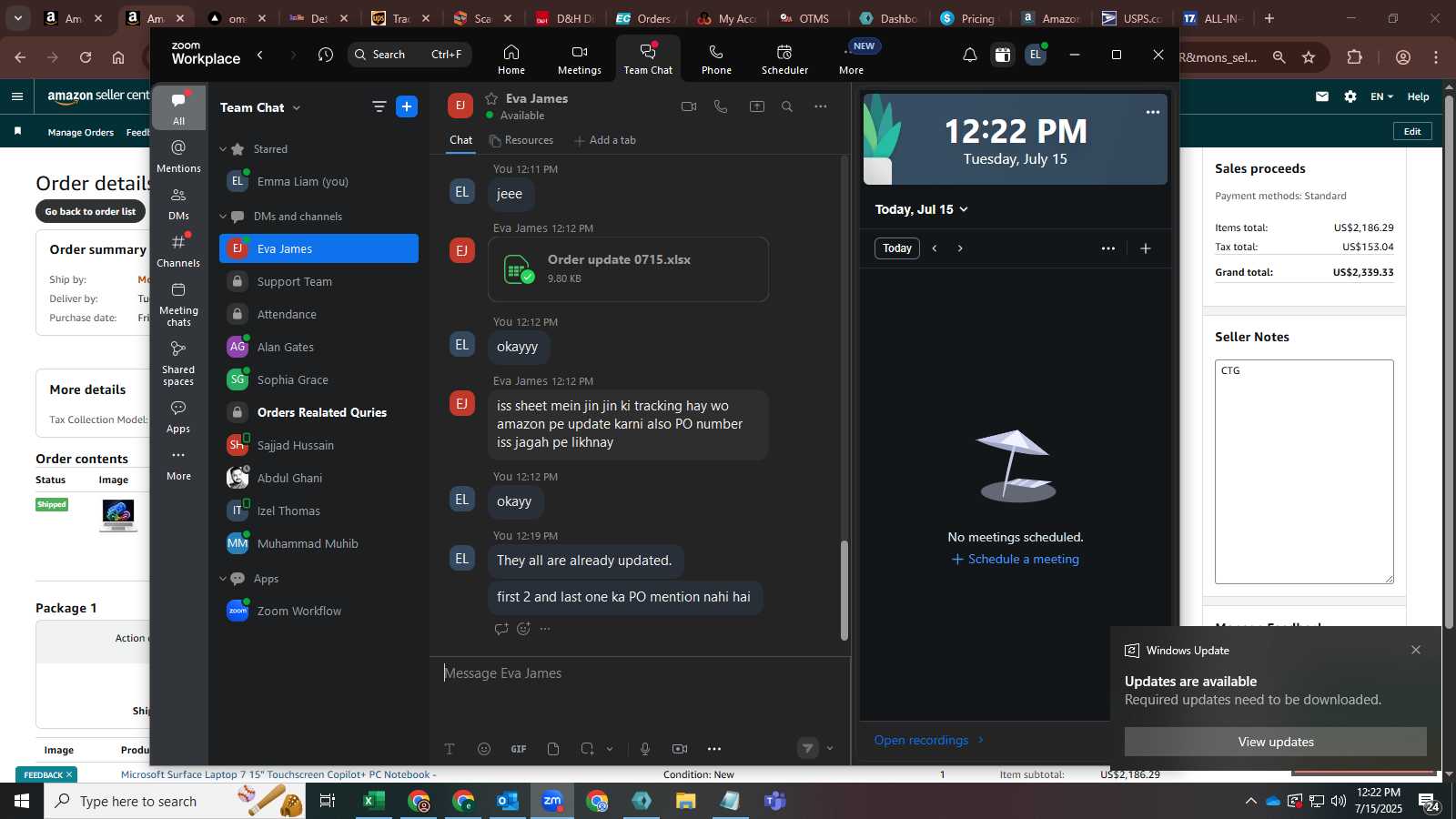Attach a file to the message
The width and height of the screenshot is (1456, 819).
pyautogui.click(x=553, y=749)
